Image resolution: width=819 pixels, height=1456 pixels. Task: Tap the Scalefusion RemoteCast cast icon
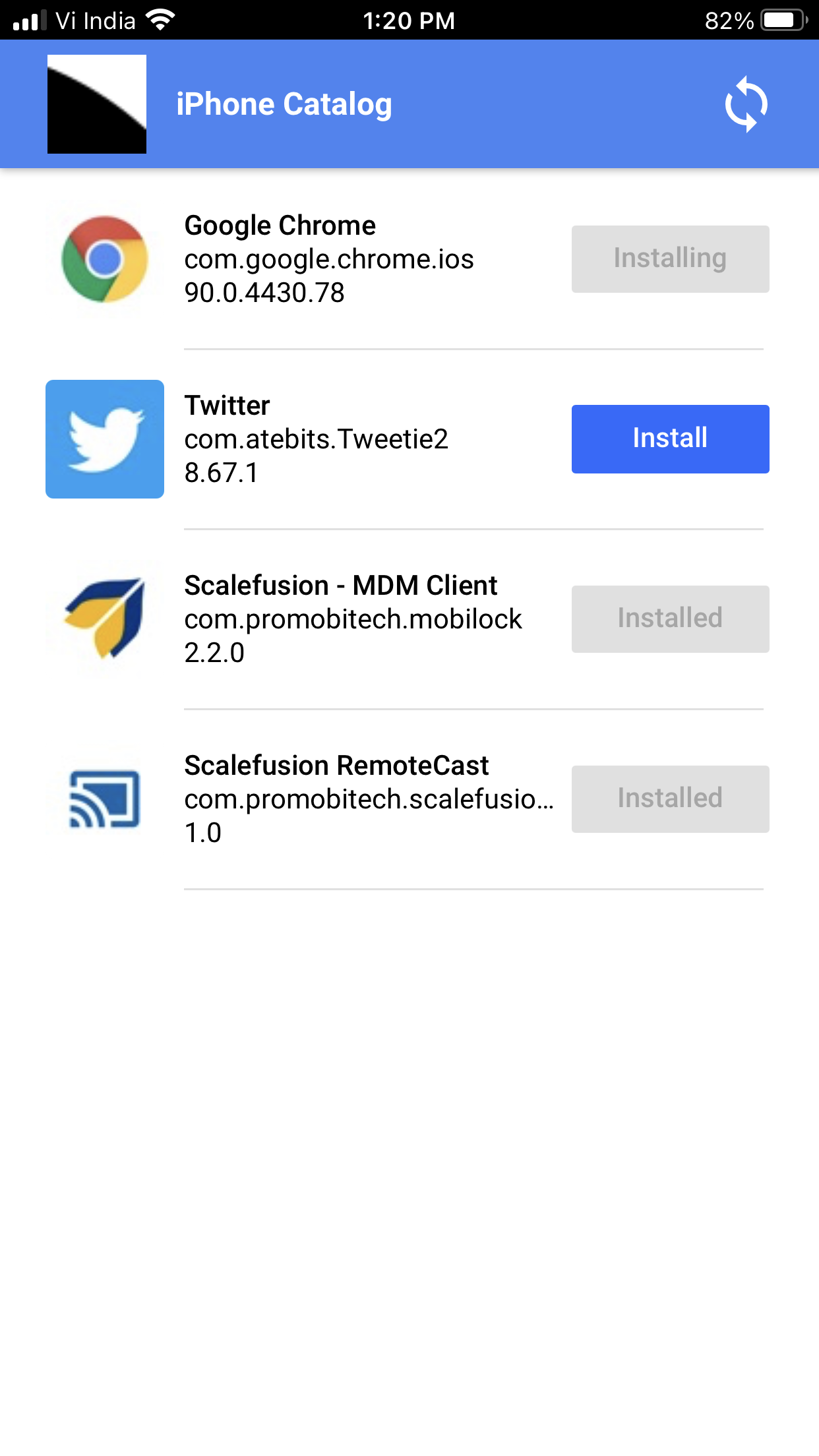coord(105,799)
